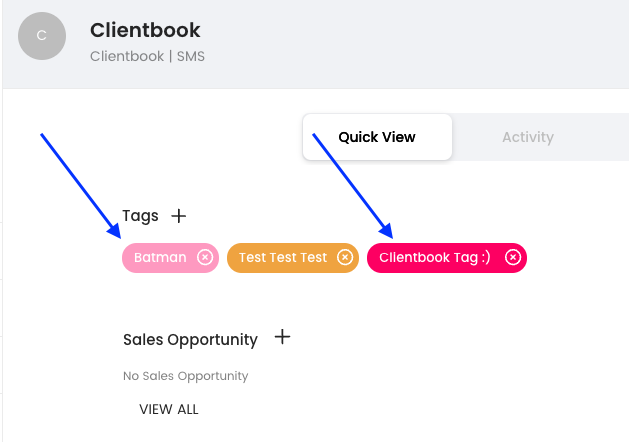Click the Clientbook contact name heading
629x442 pixels.
pos(145,31)
